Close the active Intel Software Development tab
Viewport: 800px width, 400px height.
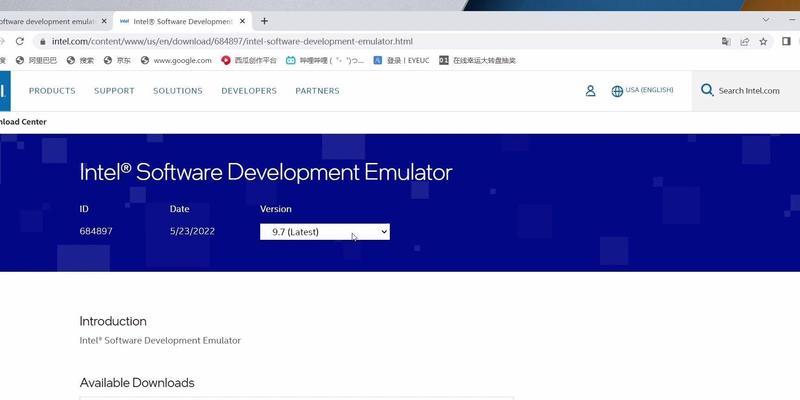tap(242, 21)
